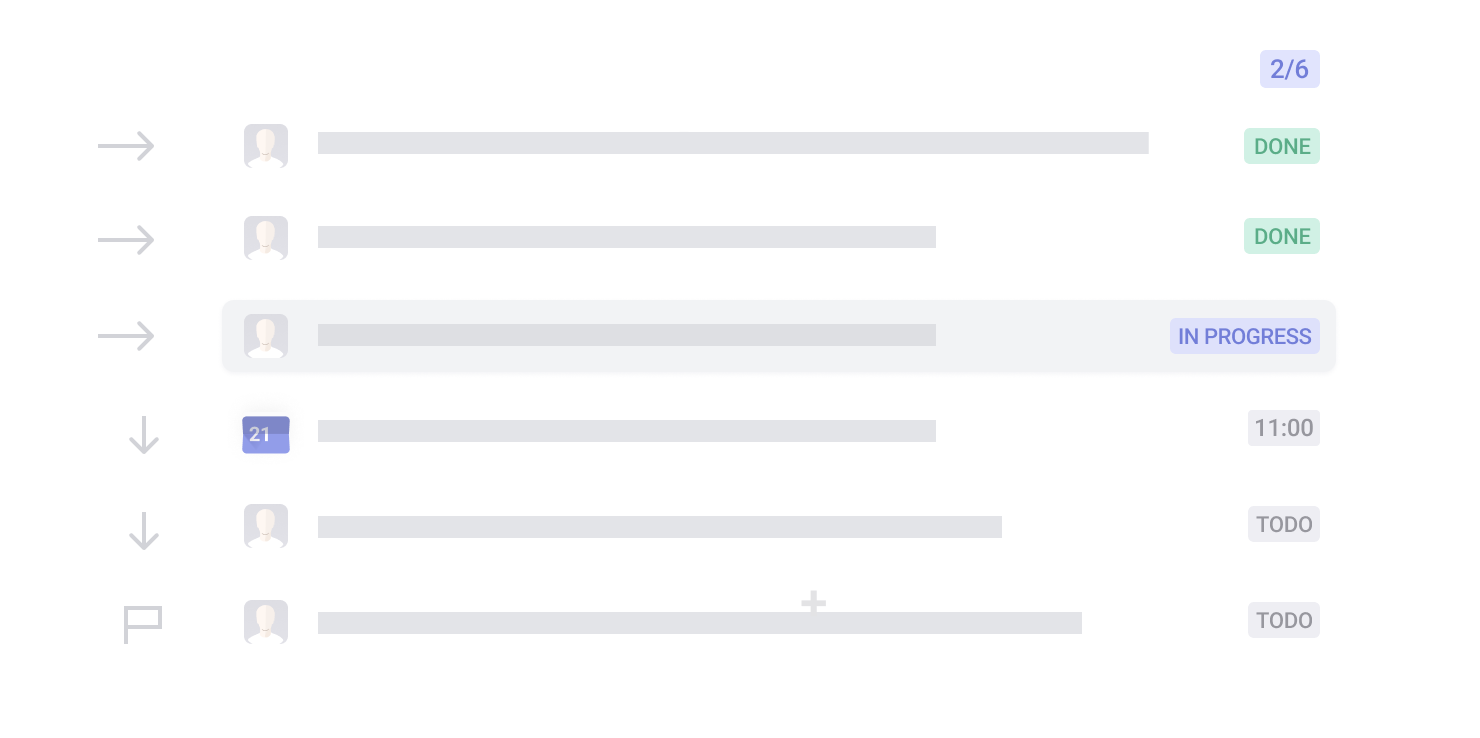Click the 11:00 time badge
The image size is (1480, 738).
[1284, 428]
